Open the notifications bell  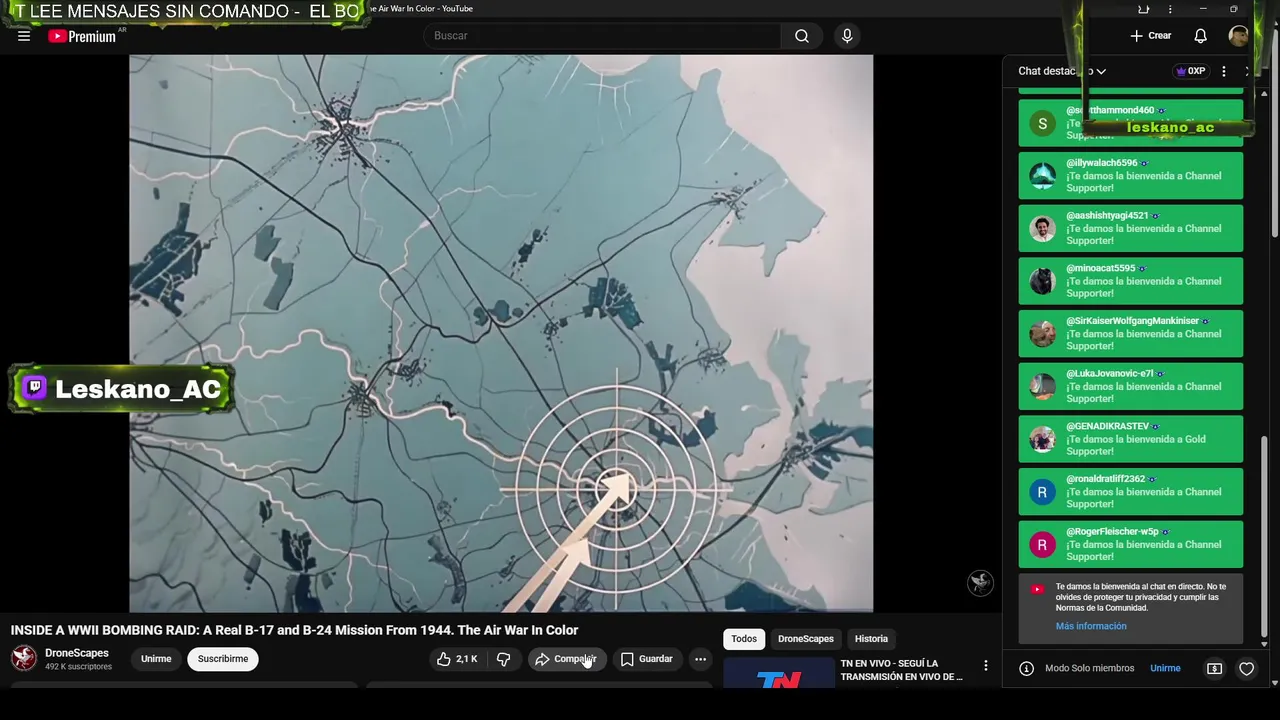click(x=1200, y=36)
